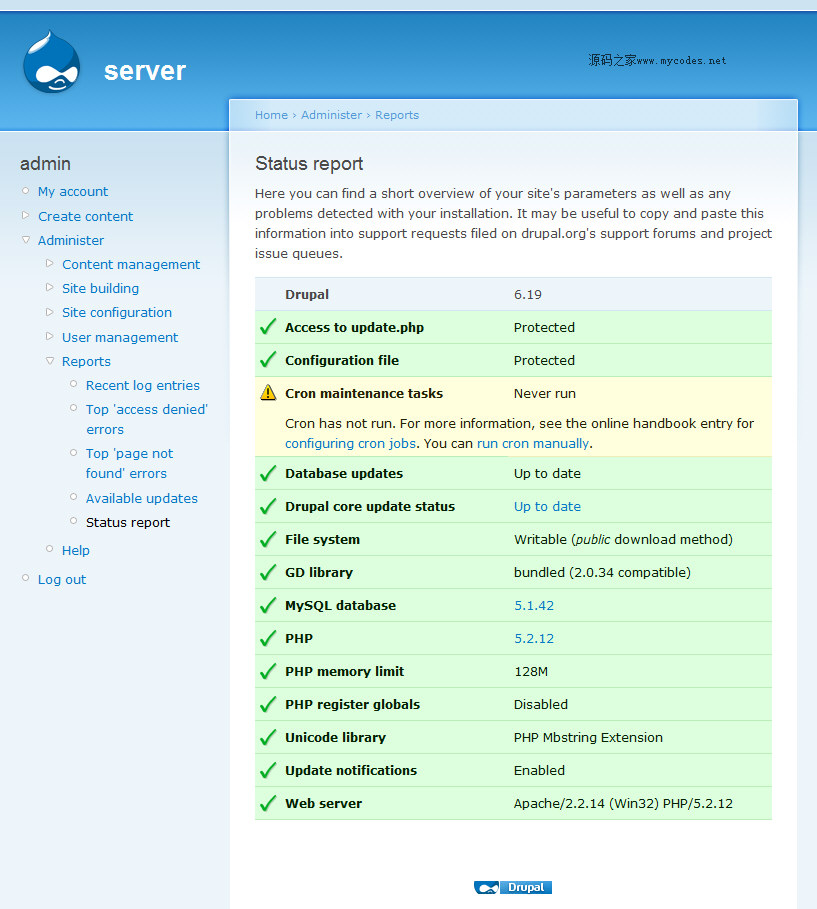Click checkmark icon beside Configuration file
The width and height of the screenshot is (817, 909).
(268, 360)
